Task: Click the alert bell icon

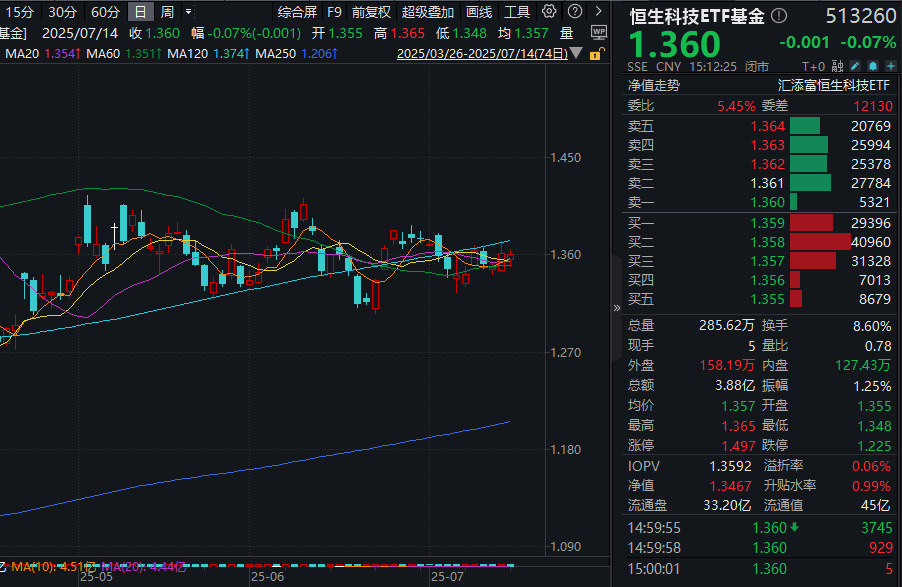Action: [x=872, y=66]
